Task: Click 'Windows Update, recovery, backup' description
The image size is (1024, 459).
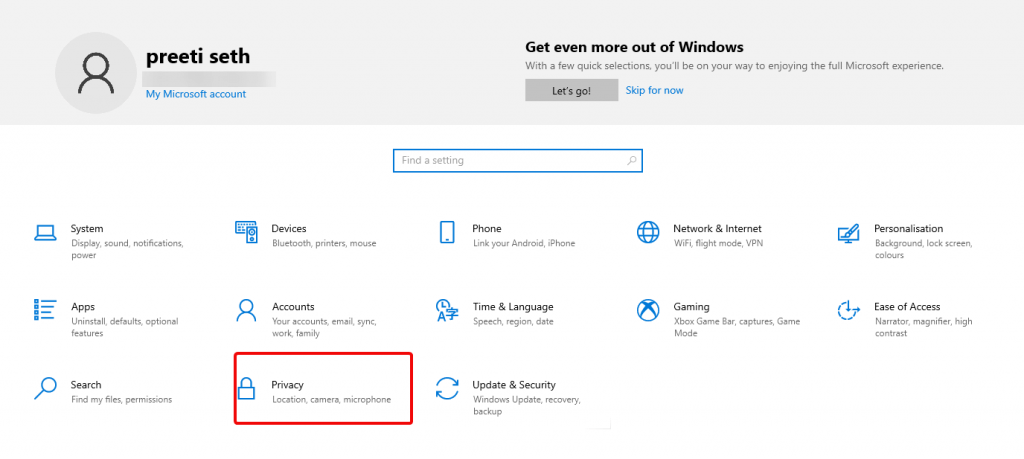Action: click(x=526, y=405)
